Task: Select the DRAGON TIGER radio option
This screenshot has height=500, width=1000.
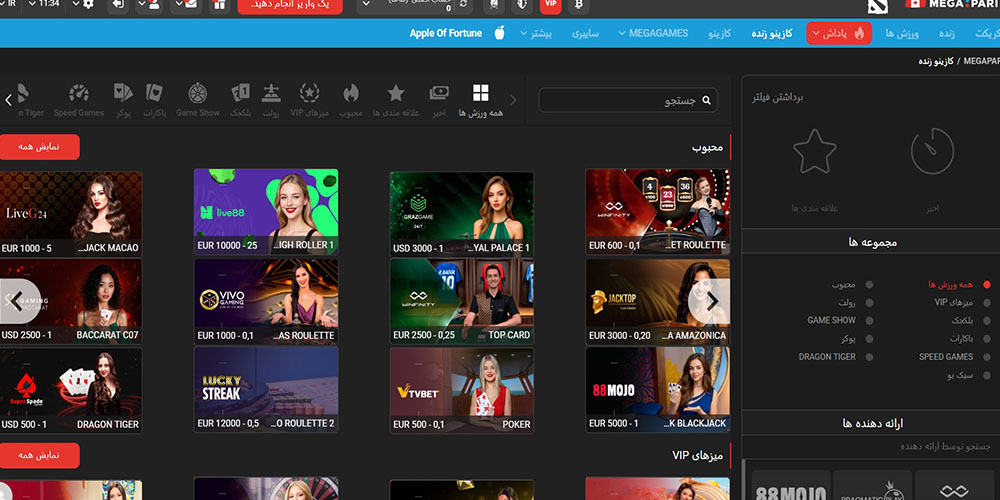Action: coord(869,357)
